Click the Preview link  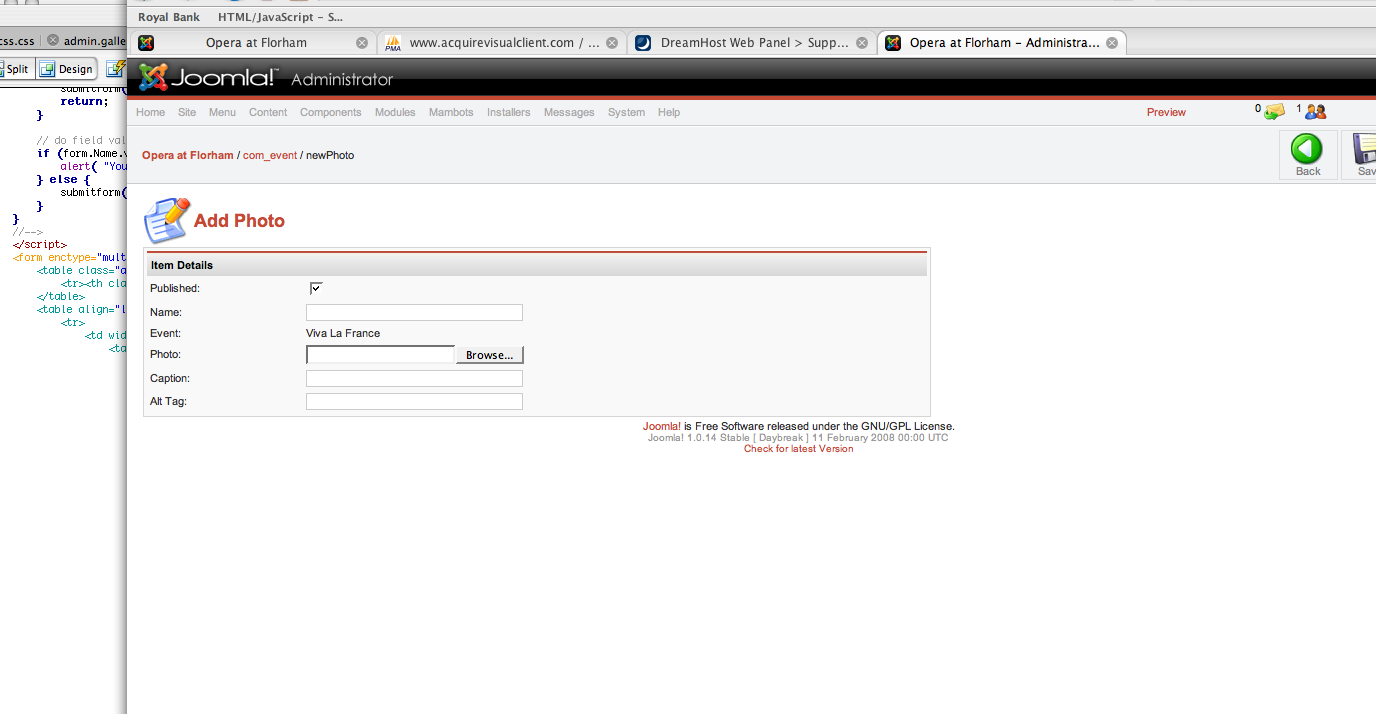point(1166,112)
